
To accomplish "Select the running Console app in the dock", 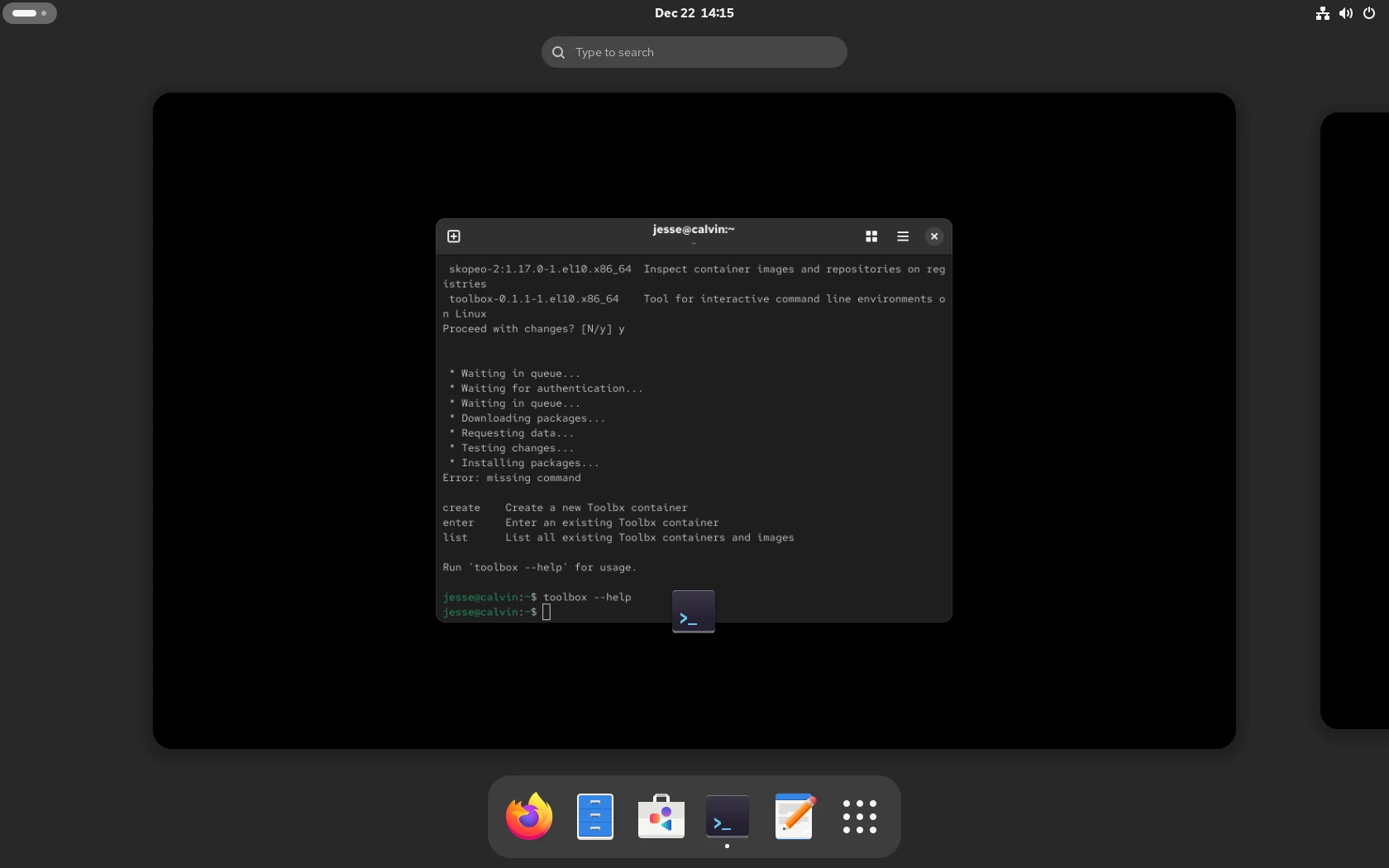I will (x=727, y=817).
